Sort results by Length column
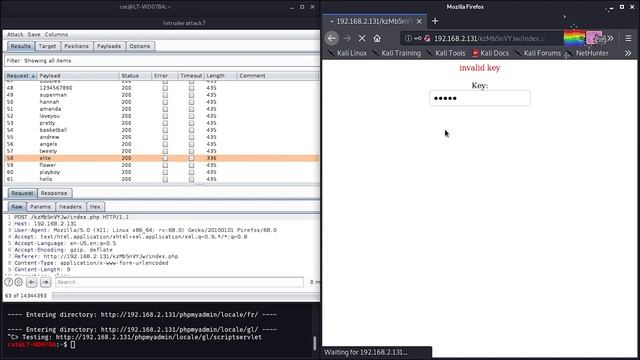640x360 pixels. [x=220, y=76]
